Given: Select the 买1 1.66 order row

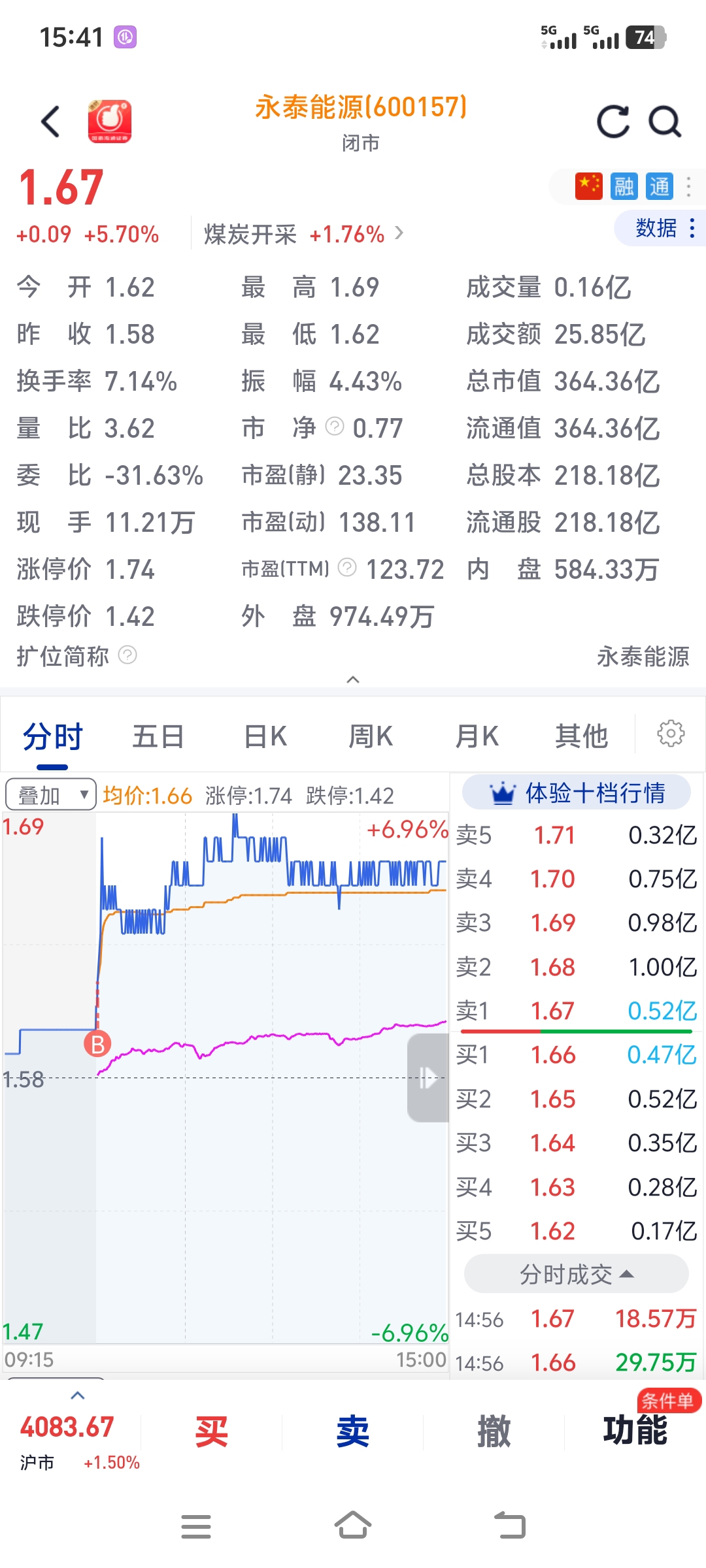Looking at the screenshot, I should (x=577, y=1054).
